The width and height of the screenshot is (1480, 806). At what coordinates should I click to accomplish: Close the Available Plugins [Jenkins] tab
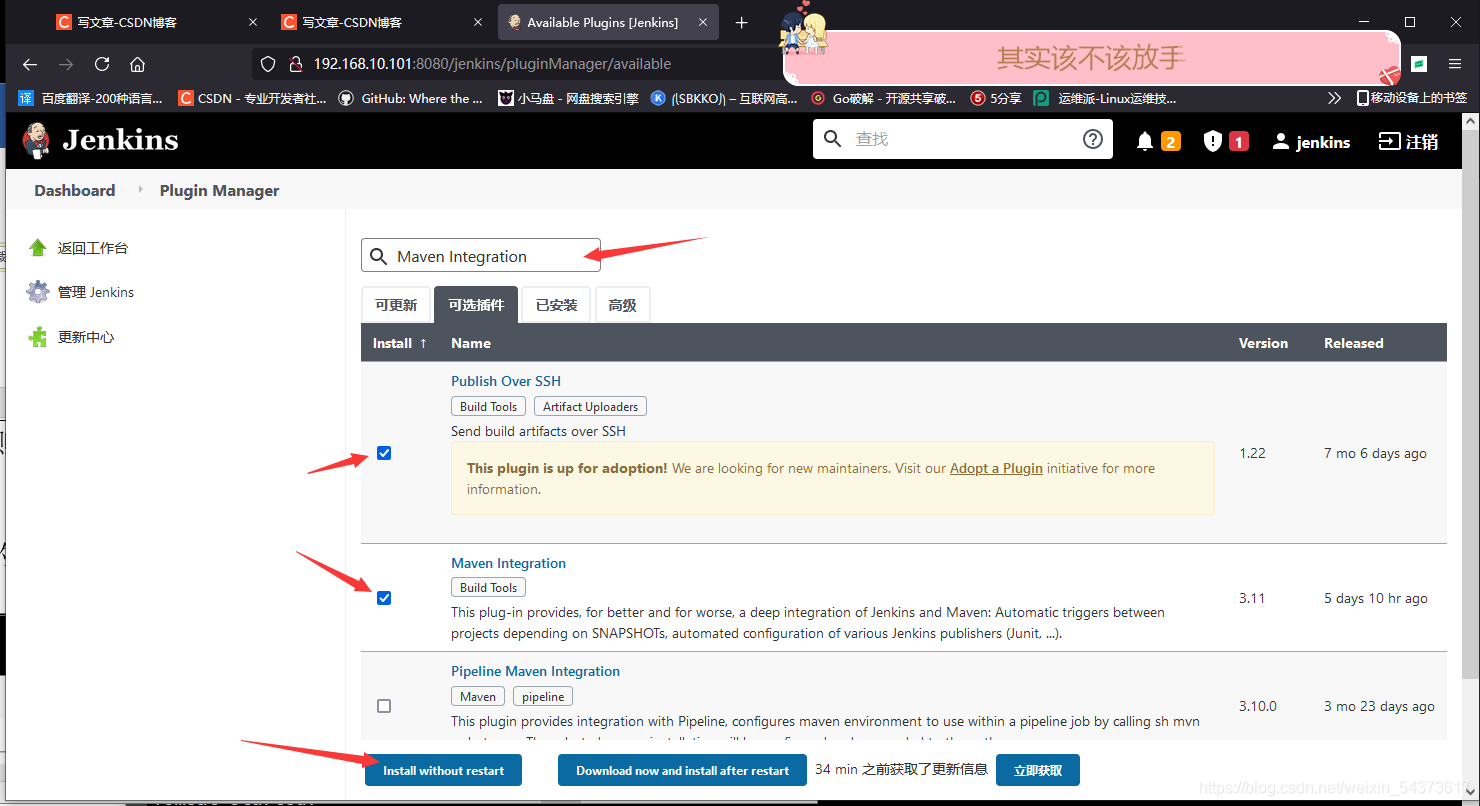[703, 22]
